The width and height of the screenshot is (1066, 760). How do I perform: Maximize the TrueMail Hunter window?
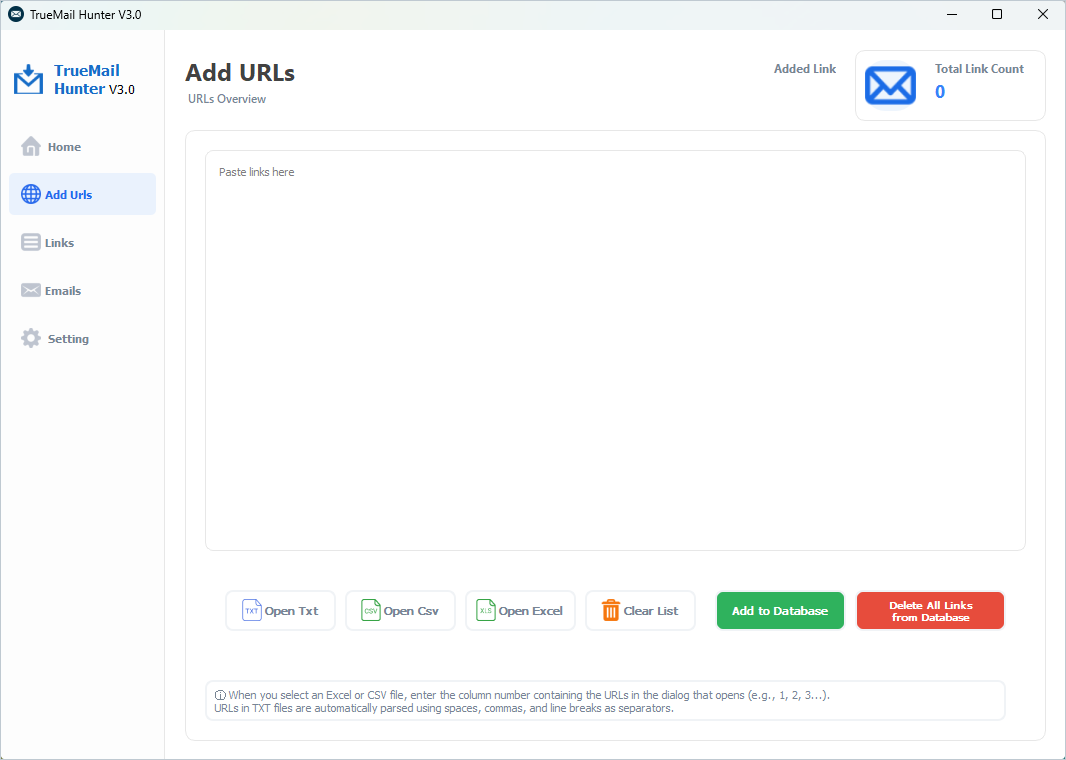997,14
